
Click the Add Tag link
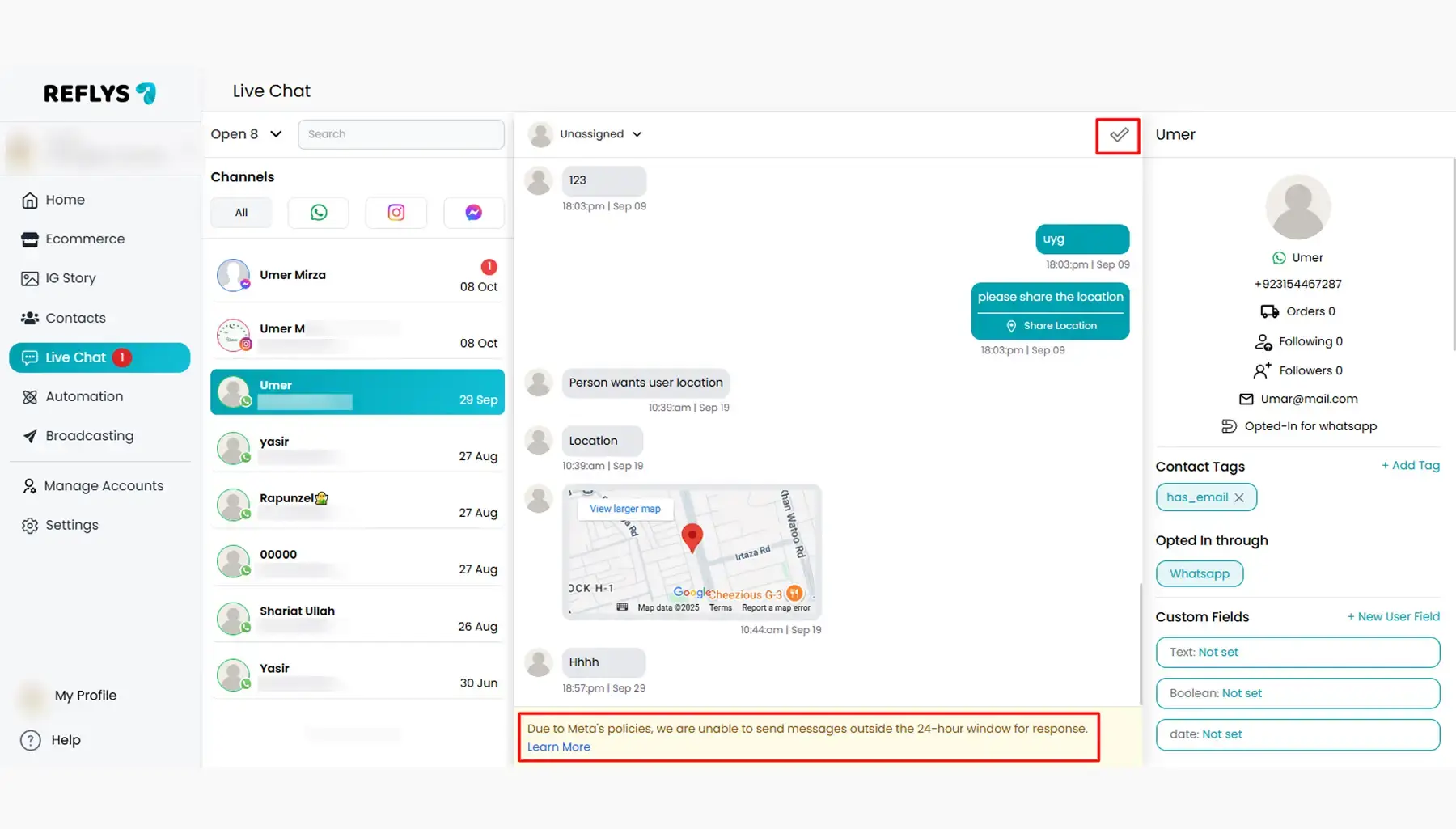pyautogui.click(x=1410, y=465)
